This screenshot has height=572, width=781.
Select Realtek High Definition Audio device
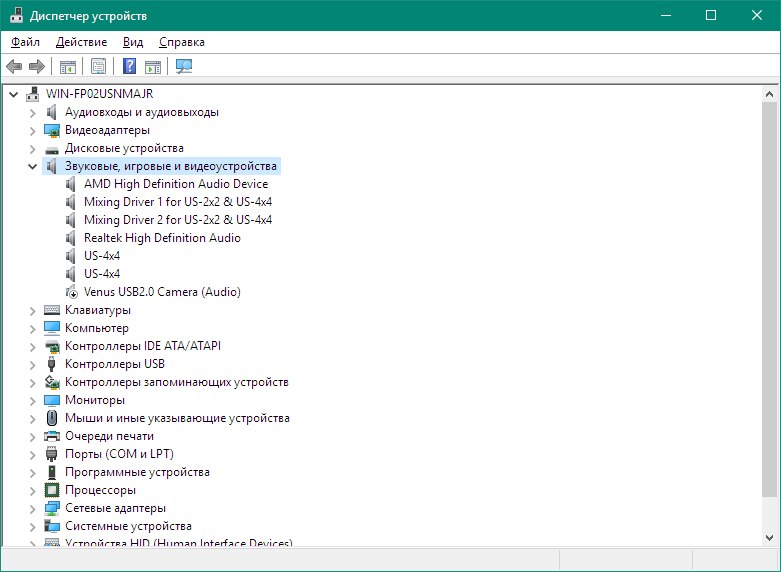pos(162,238)
